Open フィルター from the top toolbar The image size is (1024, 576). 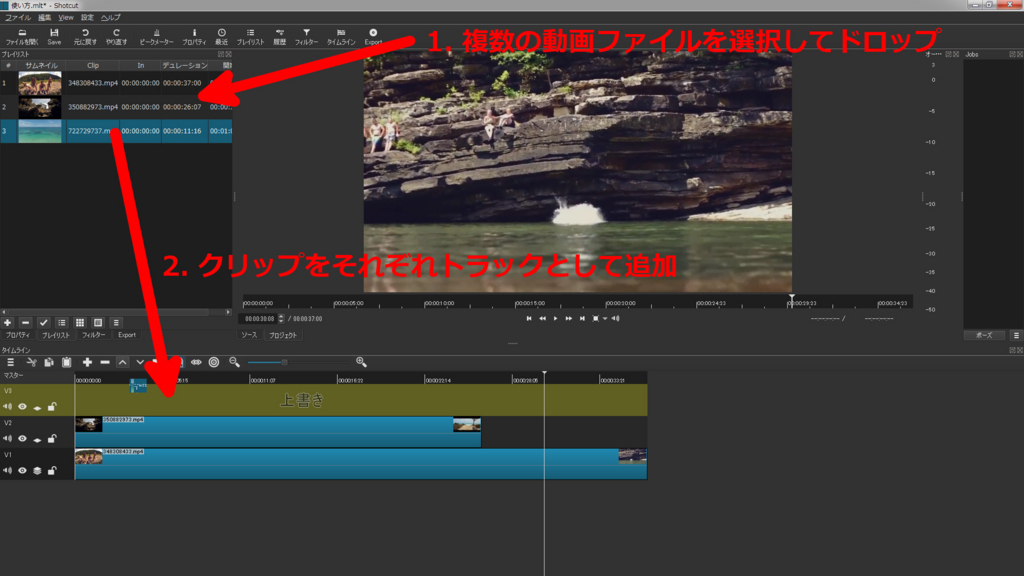(306, 37)
